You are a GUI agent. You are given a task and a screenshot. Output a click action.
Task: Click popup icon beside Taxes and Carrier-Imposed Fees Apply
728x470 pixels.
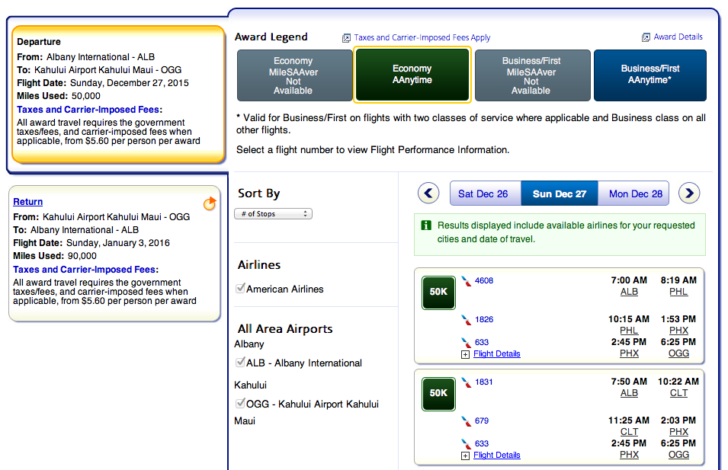(x=346, y=38)
